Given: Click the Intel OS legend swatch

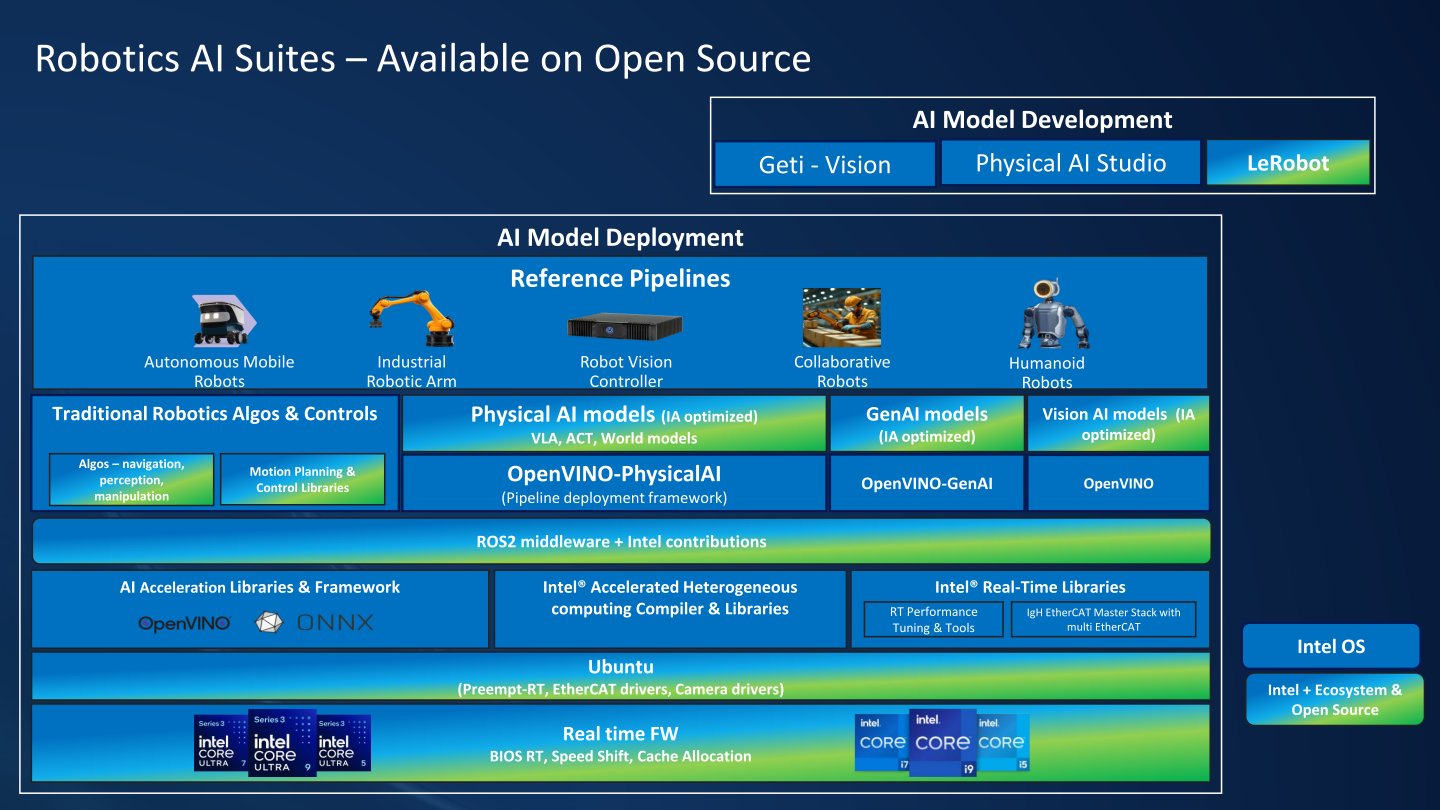Looking at the screenshot, I should pos(1331,646).
